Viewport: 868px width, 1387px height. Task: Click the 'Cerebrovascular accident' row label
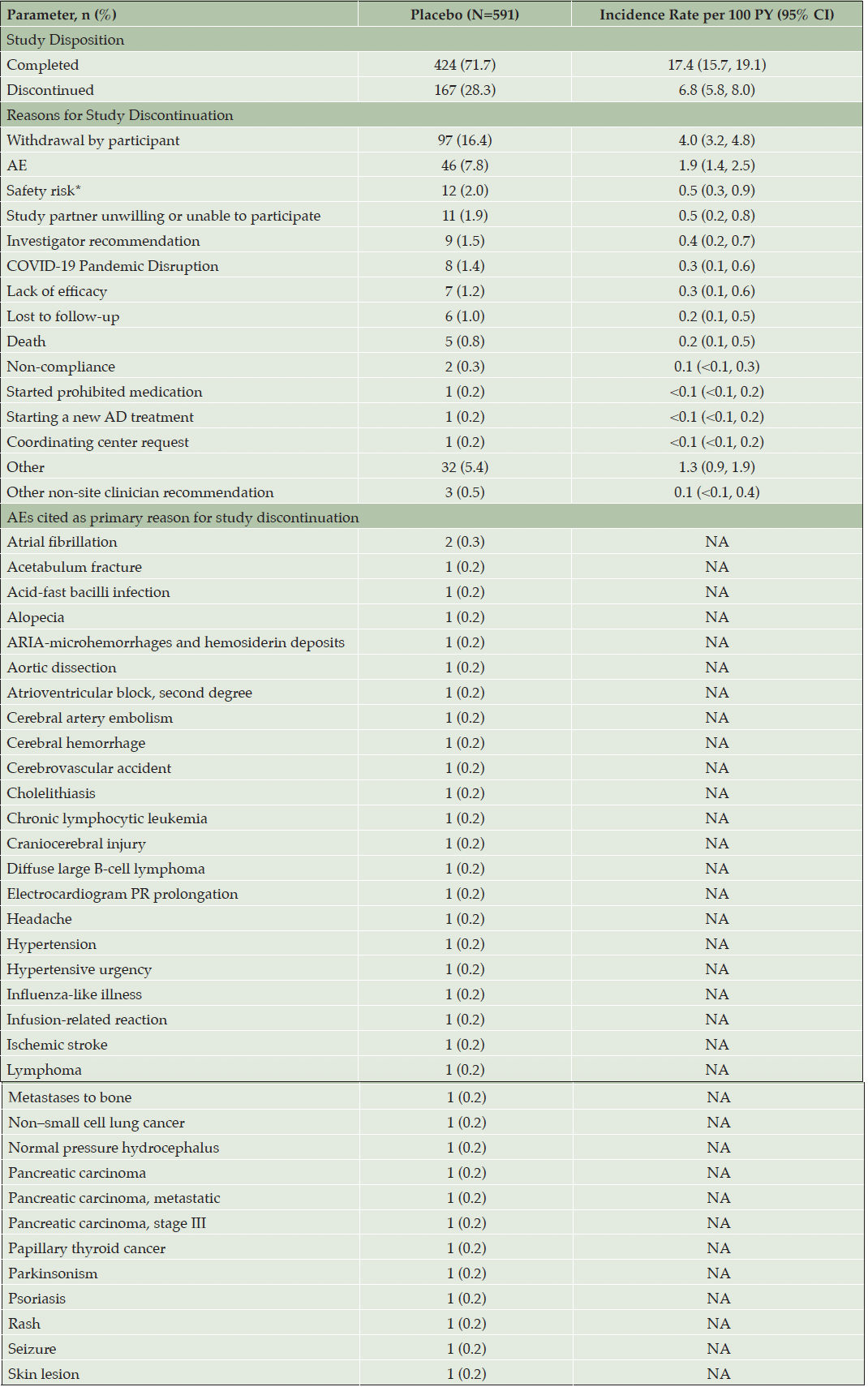[89, 768]
